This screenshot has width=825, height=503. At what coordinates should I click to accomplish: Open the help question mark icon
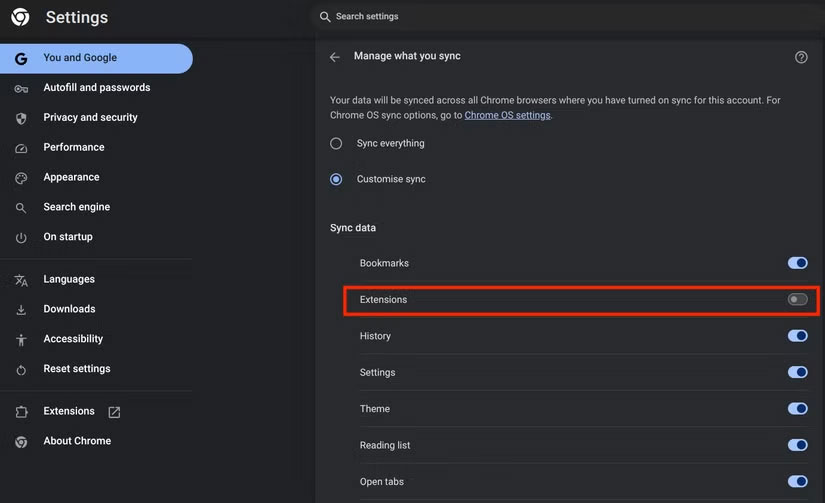click(x=801, y=57)
